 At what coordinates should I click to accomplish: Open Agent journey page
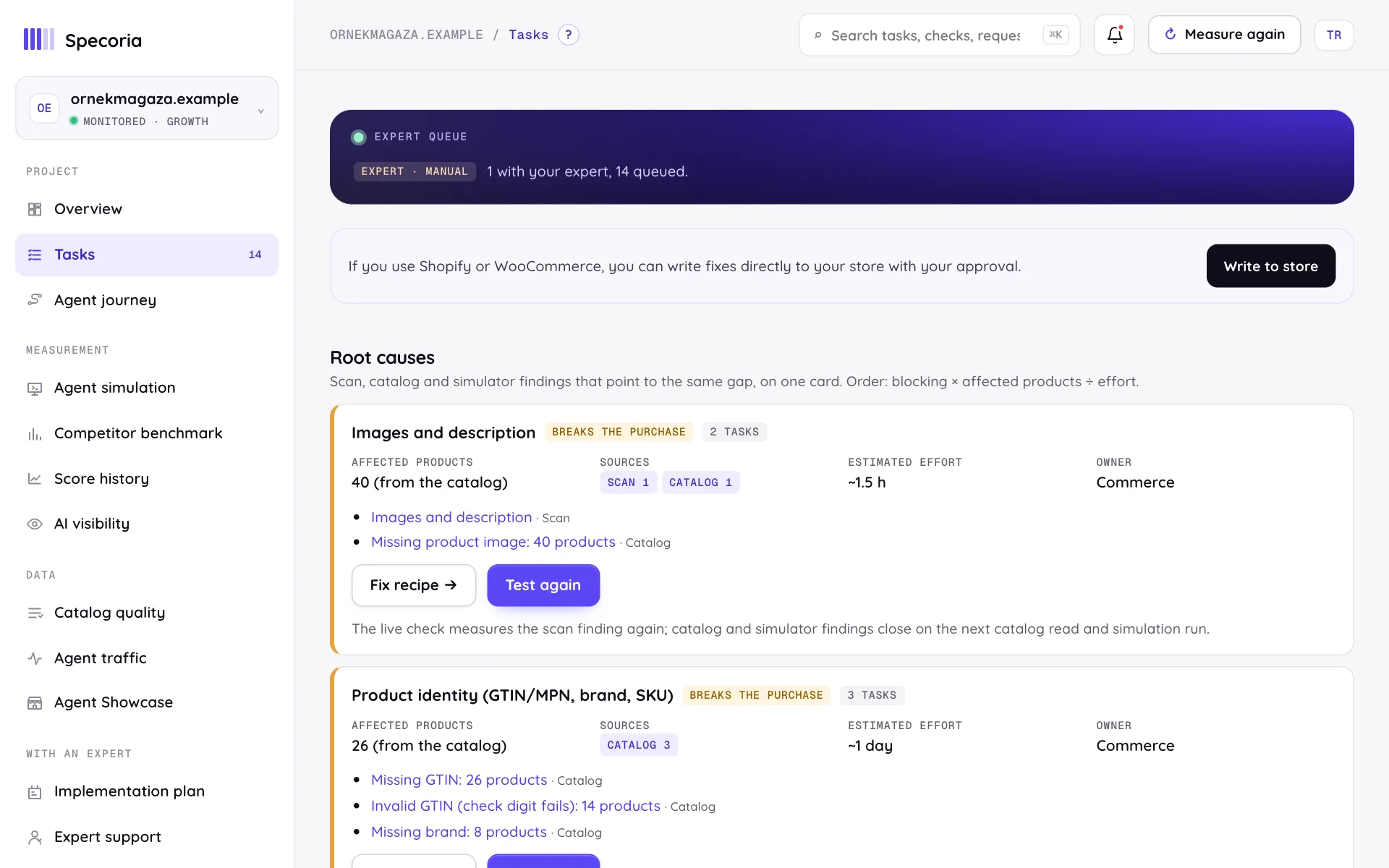pos(147,300)
